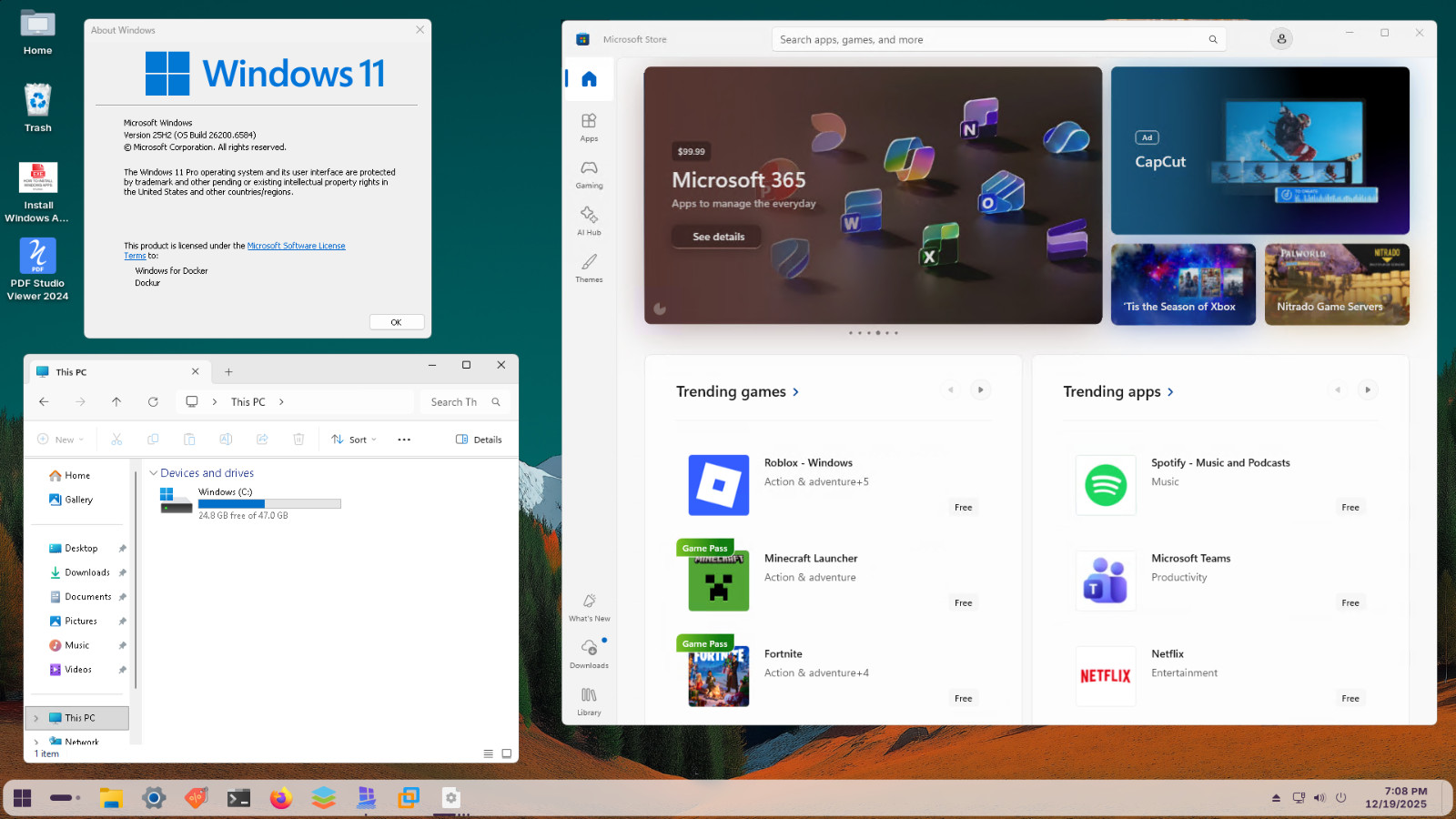
Task: Open the Apps section in Microsoft Store sidebar
Action: coord(589,126)
